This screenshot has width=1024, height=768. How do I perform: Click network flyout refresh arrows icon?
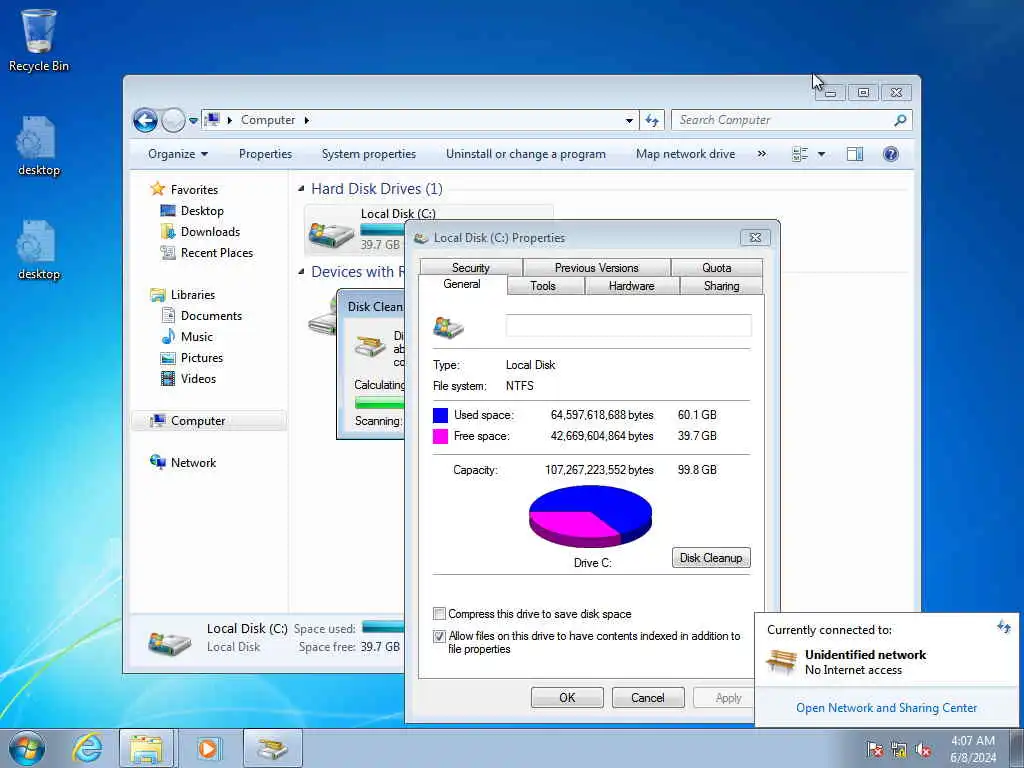tap(1004, 628)
